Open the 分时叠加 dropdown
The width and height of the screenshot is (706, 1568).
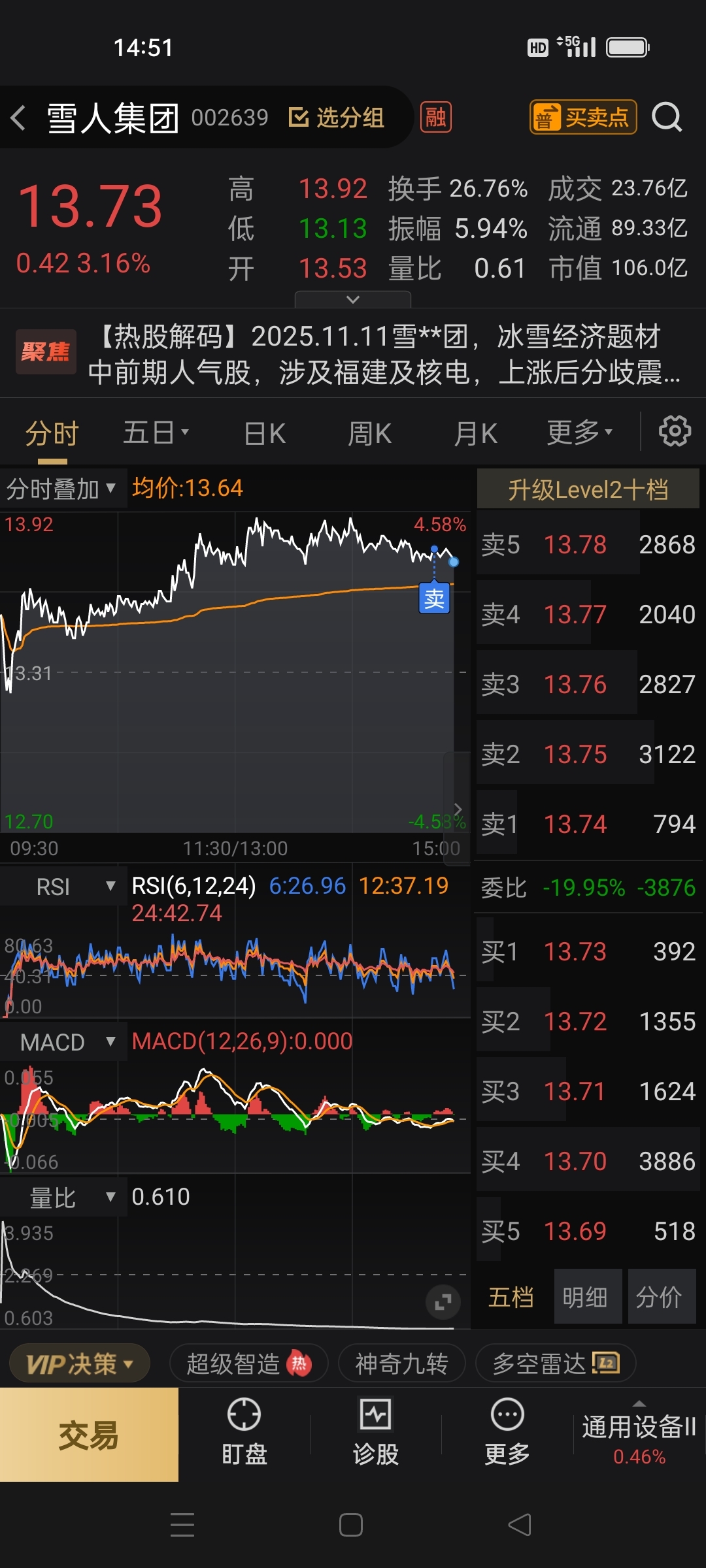pos(62,488)
